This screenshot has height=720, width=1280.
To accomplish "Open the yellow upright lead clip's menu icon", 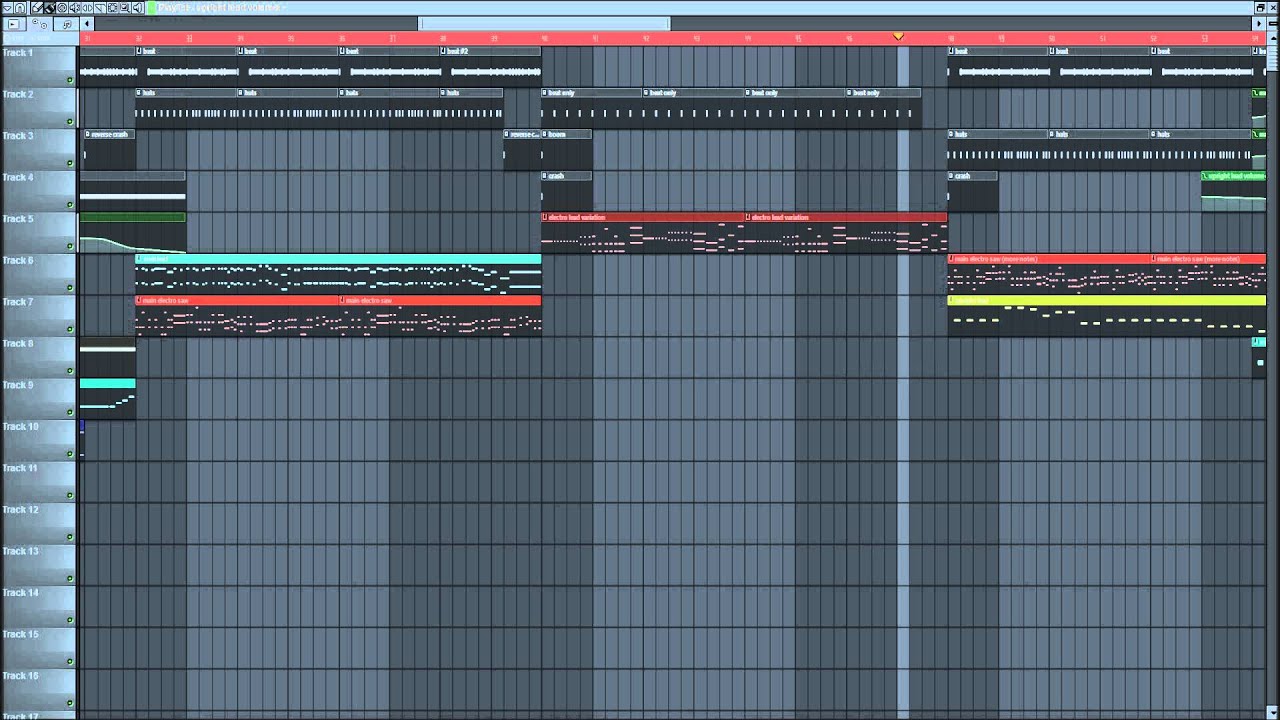I will 953,300.
